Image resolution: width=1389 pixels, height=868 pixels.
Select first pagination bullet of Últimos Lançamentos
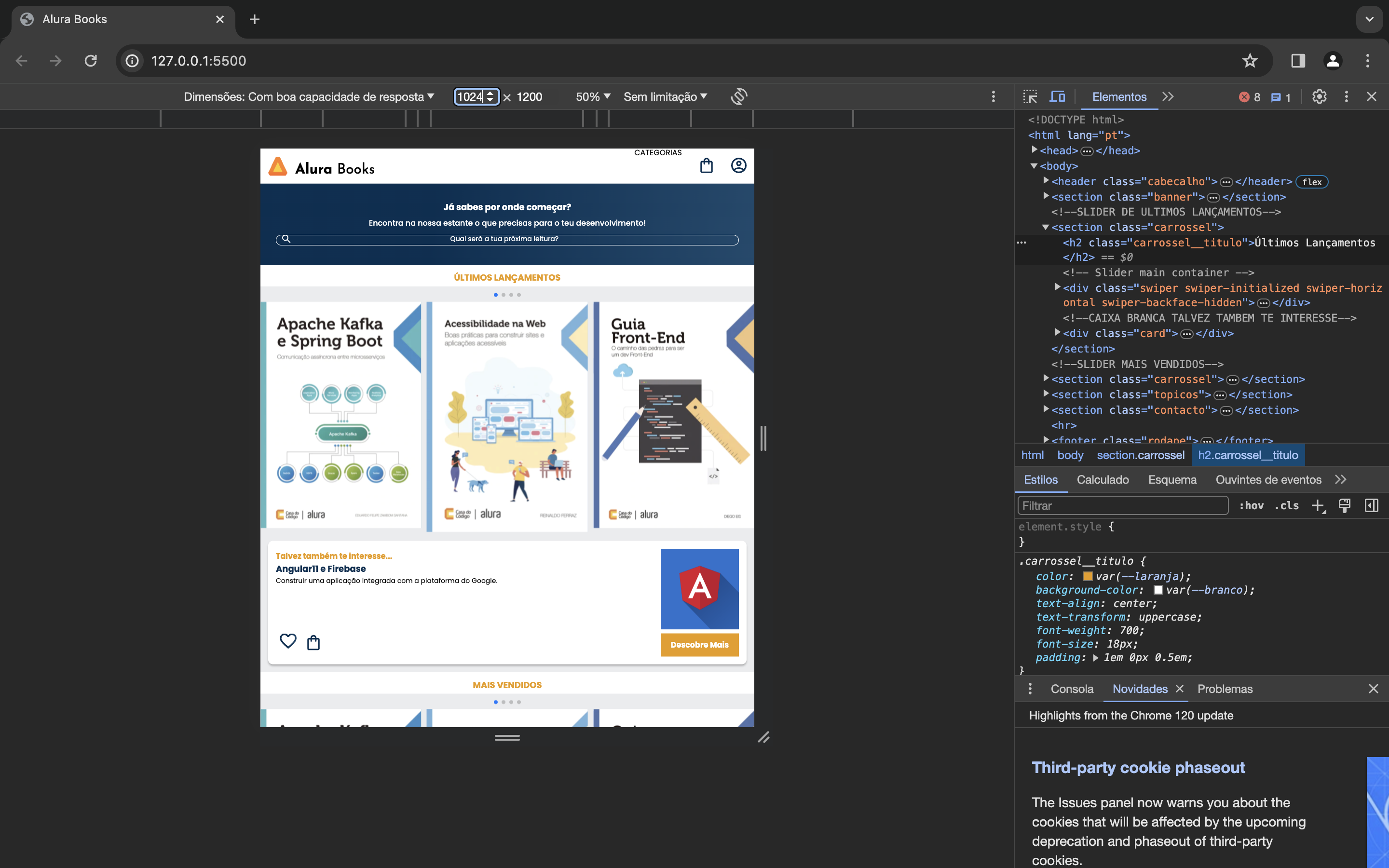coord(495,295)
